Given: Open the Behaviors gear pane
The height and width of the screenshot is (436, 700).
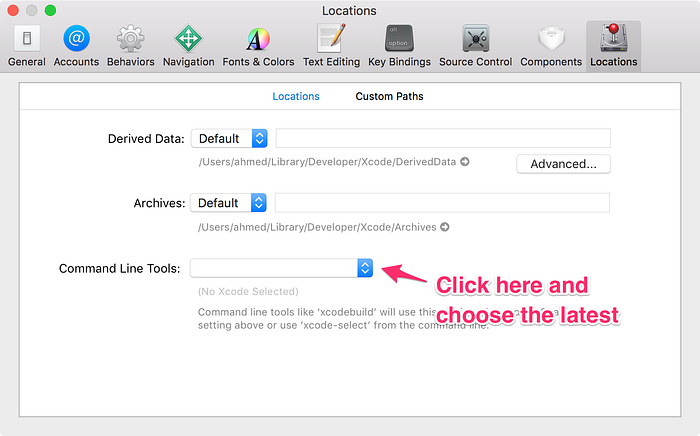Looking at the screenshot, I should pyautogui.click(x=130, y=46).
